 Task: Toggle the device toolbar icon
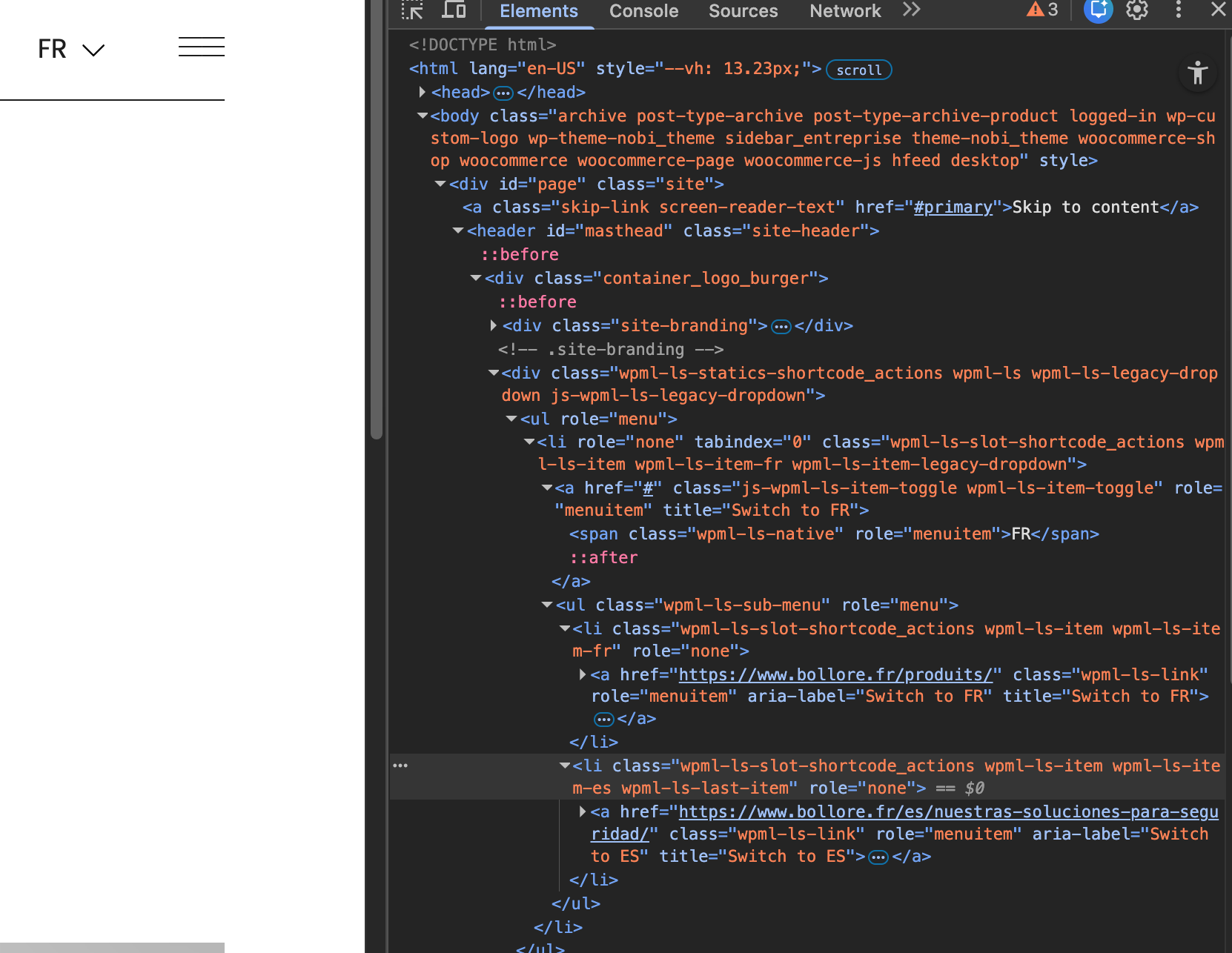[x=454, y=10]
